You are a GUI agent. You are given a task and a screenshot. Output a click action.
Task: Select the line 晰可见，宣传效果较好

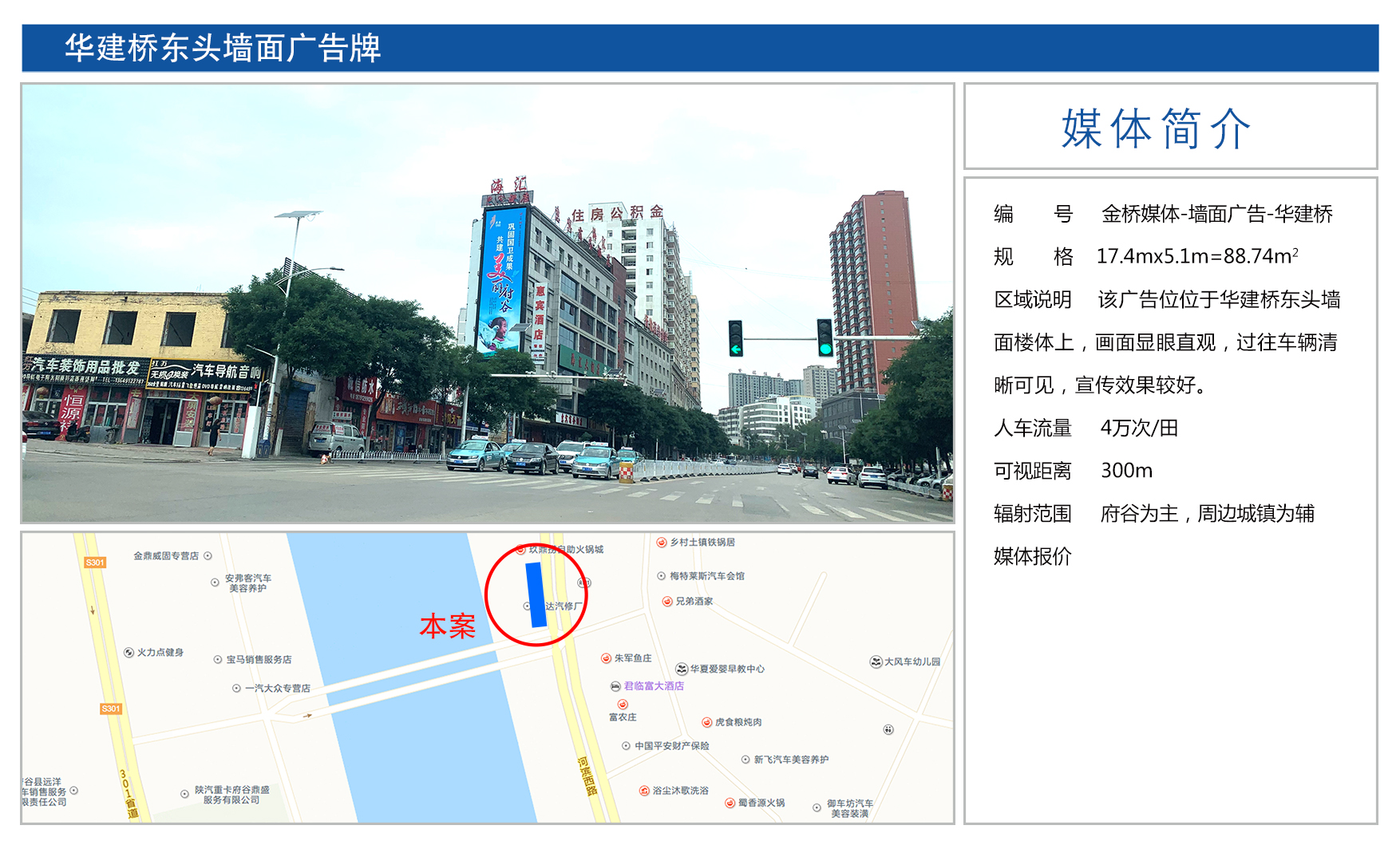[1100, 385]
